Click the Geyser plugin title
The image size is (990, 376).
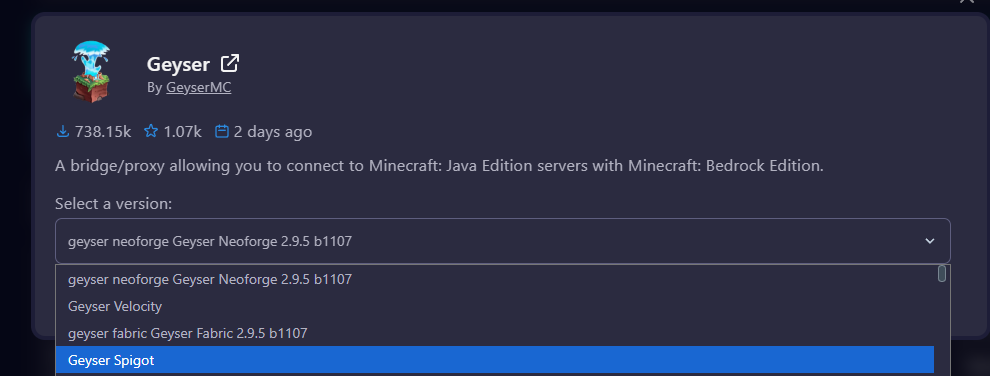pyautogui.click(x=178, y=64)
